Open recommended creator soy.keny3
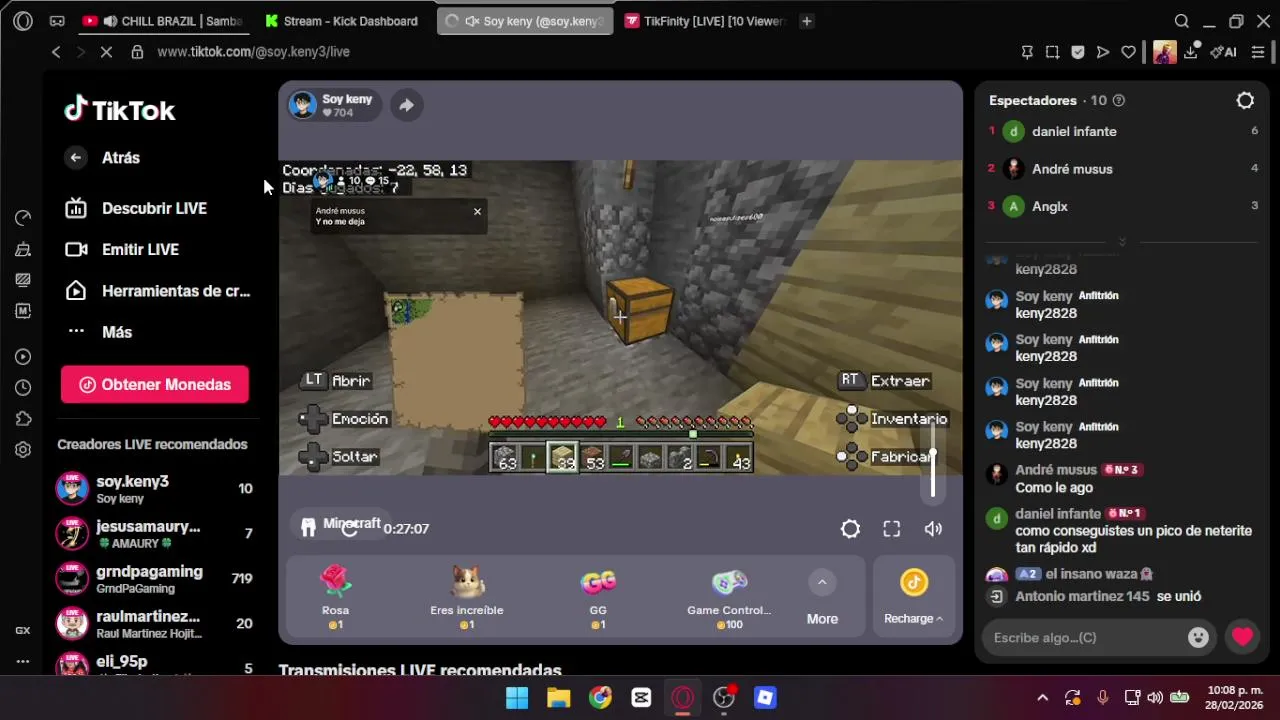1280x720 pixels. 154,489
